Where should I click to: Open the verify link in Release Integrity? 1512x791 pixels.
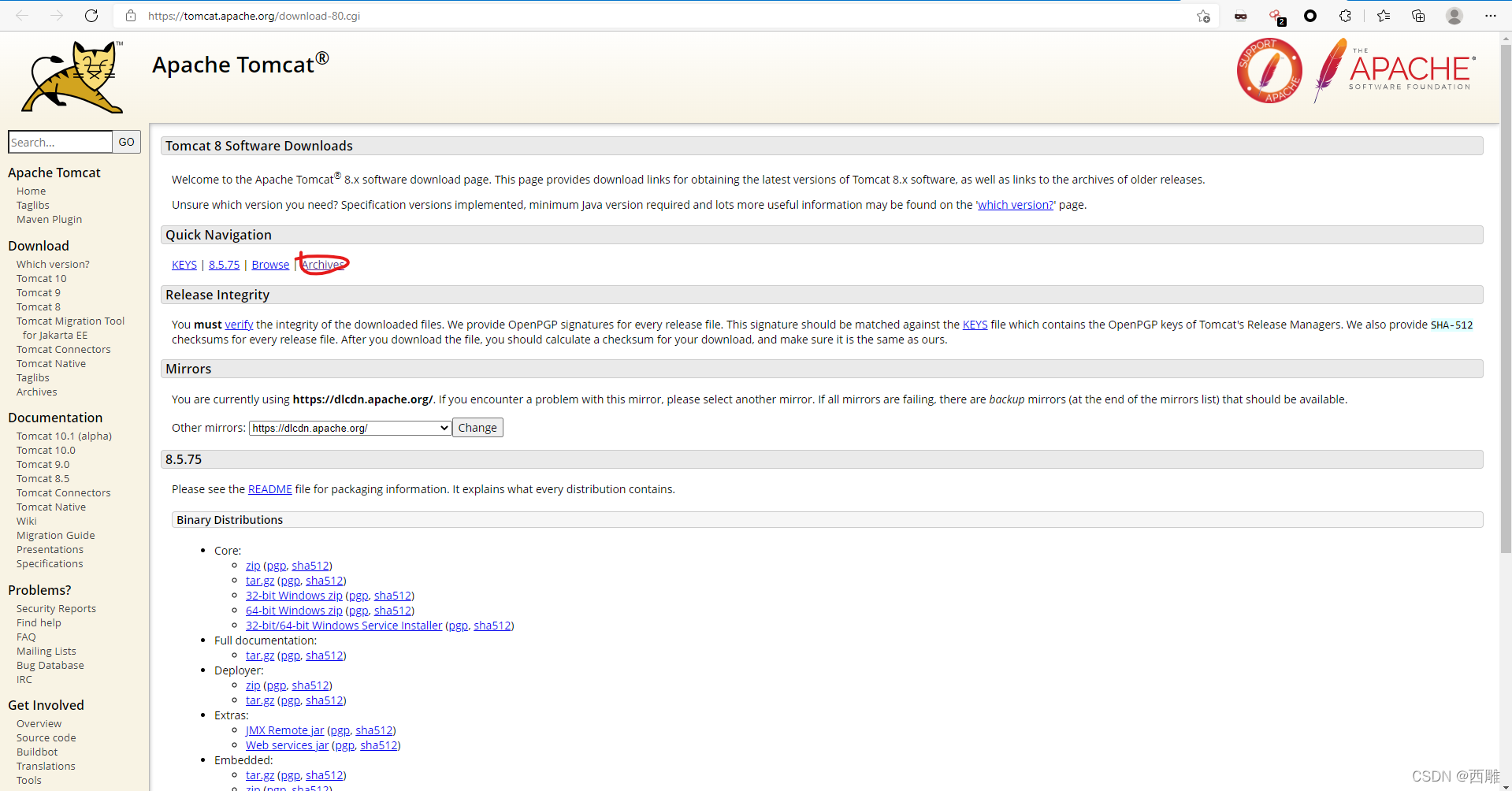coord(239,325)
